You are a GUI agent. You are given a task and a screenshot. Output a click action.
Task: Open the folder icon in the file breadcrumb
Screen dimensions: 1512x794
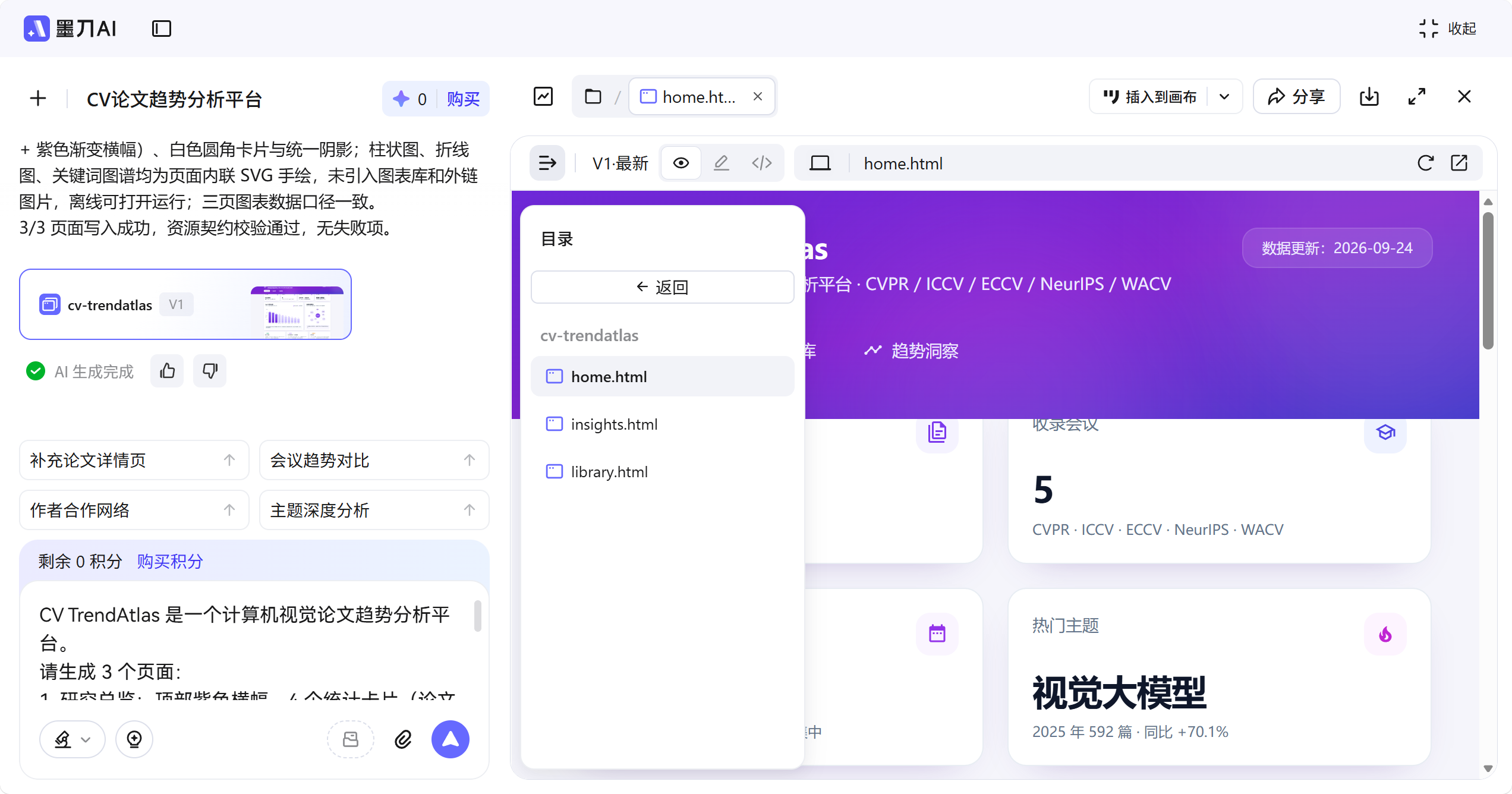(593, 96)
